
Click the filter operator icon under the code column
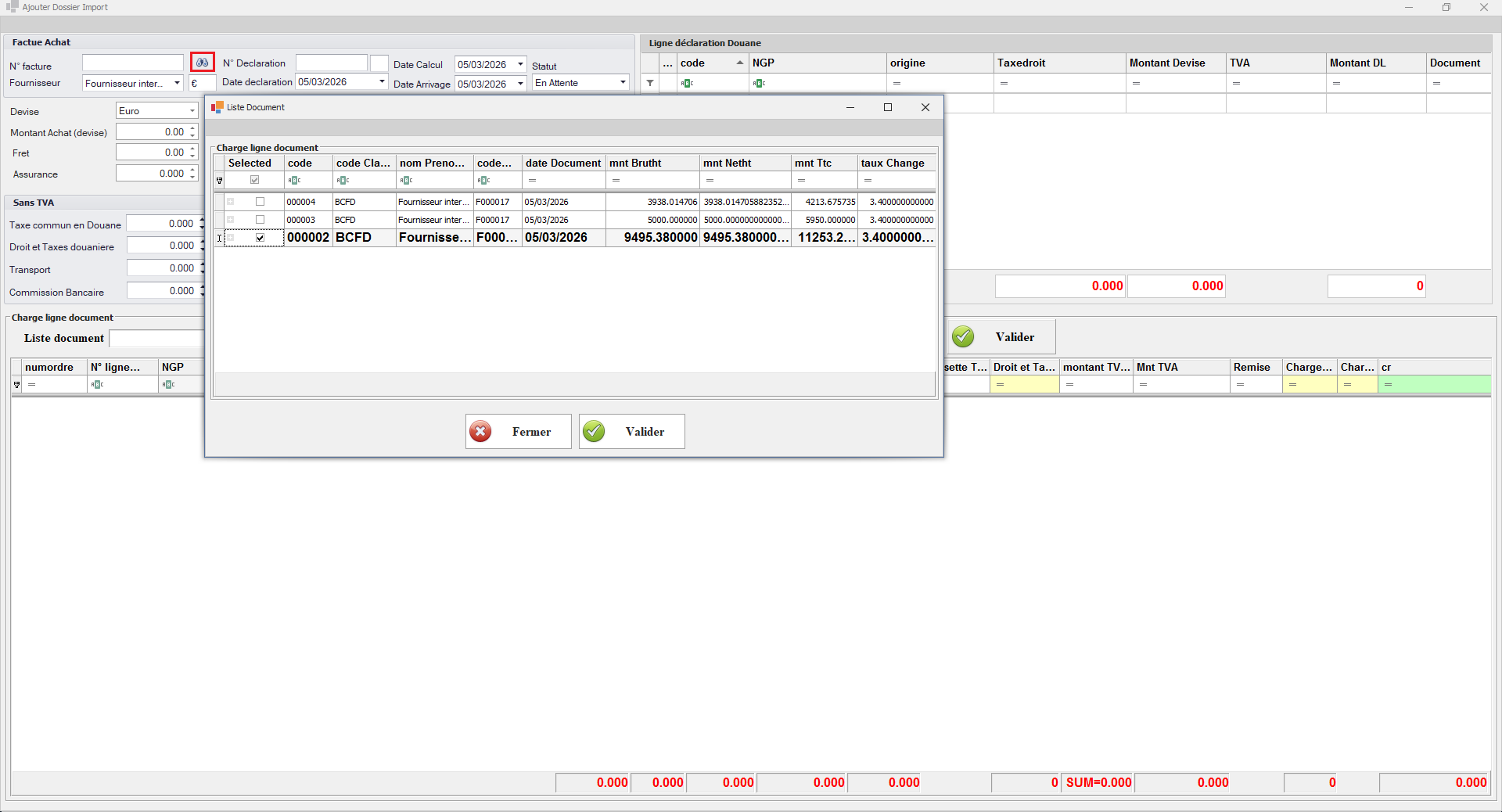(x=294, y=181)
